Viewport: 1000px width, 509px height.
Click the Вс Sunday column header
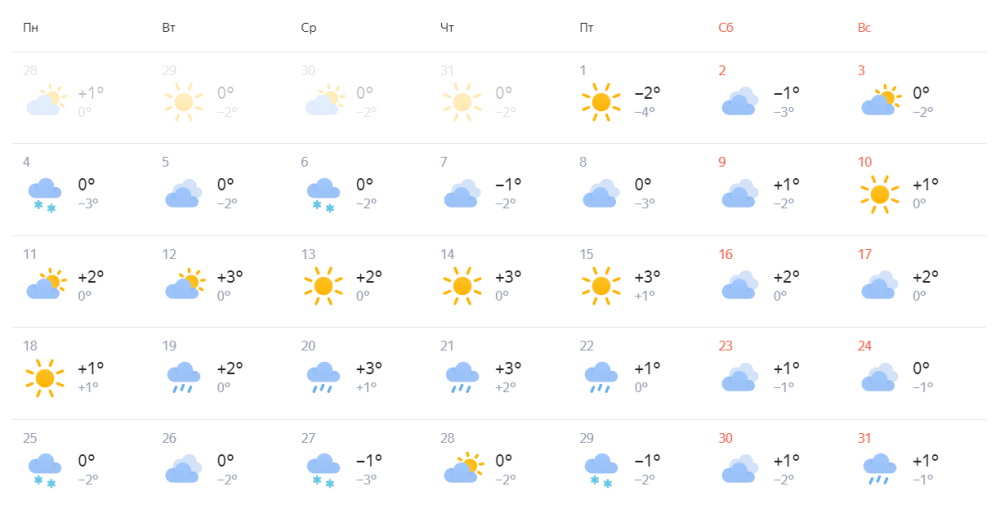[x=864, y=28]
